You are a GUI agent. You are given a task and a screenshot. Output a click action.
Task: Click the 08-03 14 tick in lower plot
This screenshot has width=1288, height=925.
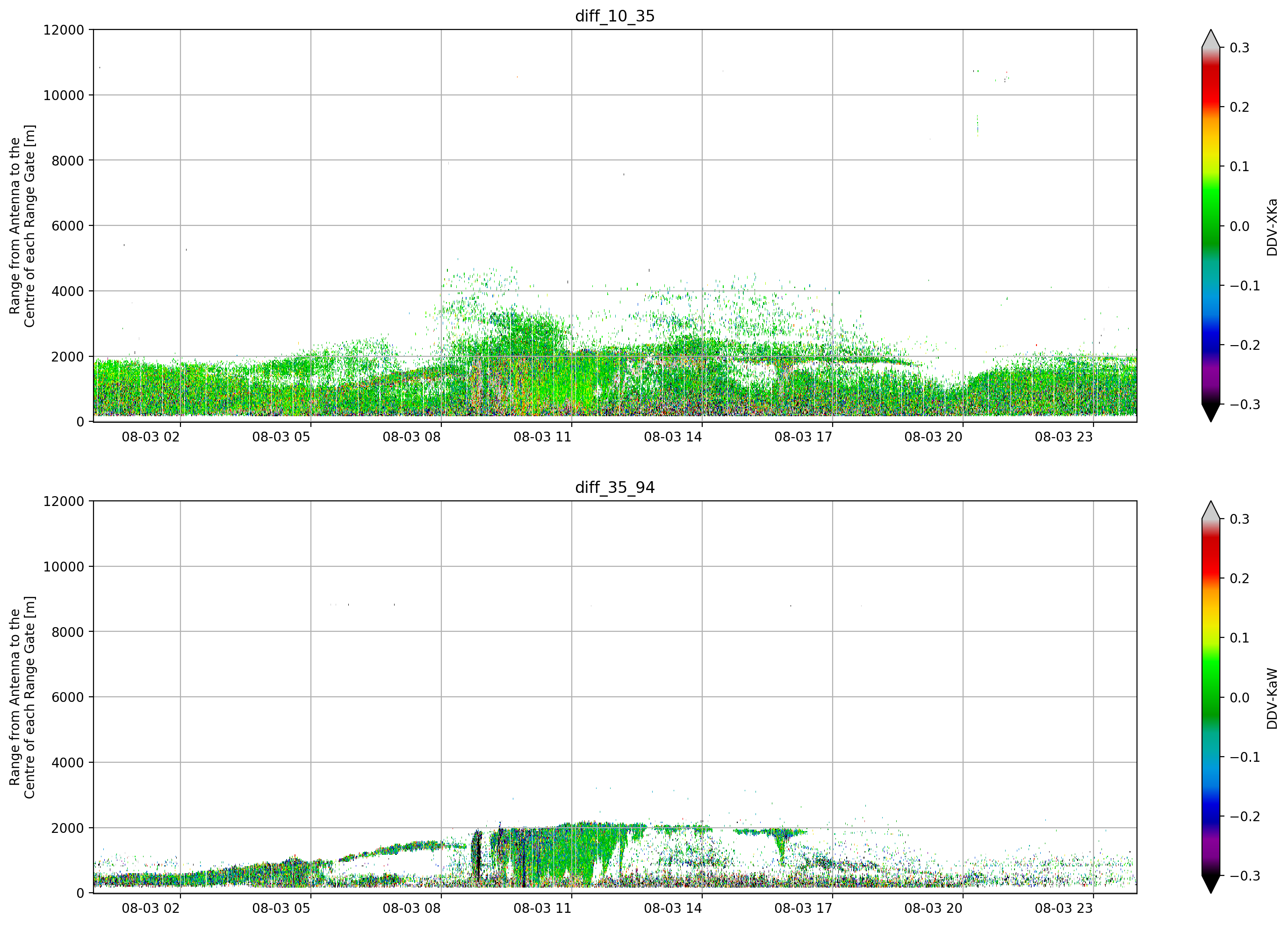pyautogui.click(x=673, y=908)
